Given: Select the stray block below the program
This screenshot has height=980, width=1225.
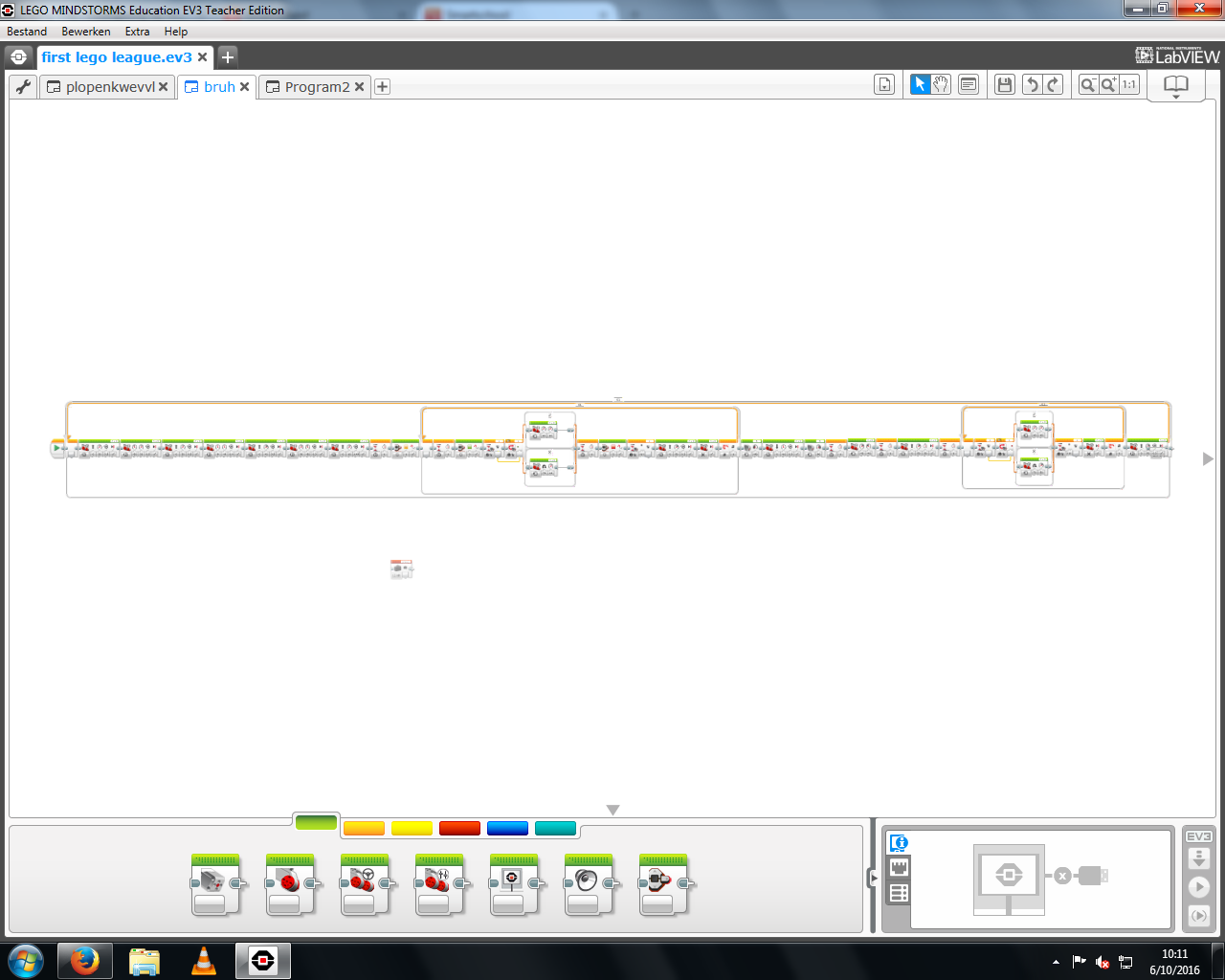Looking at the screenshot, I should click(x=401, y=569).
